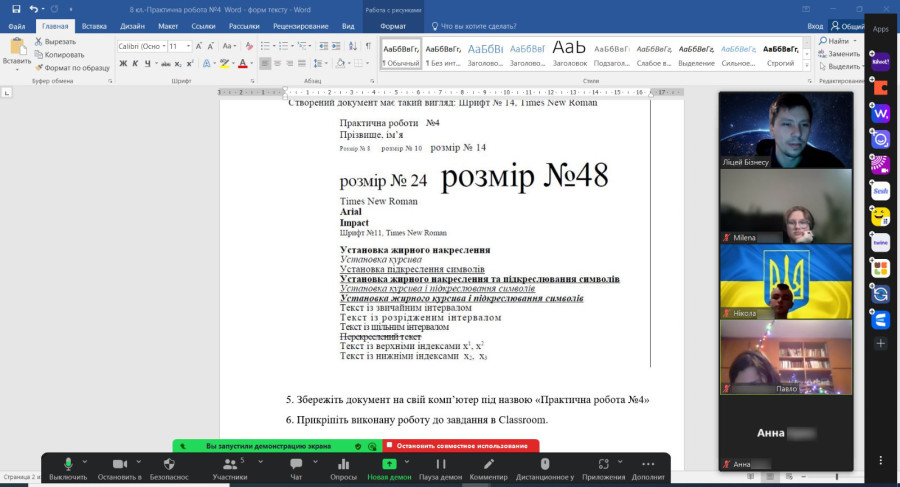Stop video with camera icon in Zoom

point(119,469)
